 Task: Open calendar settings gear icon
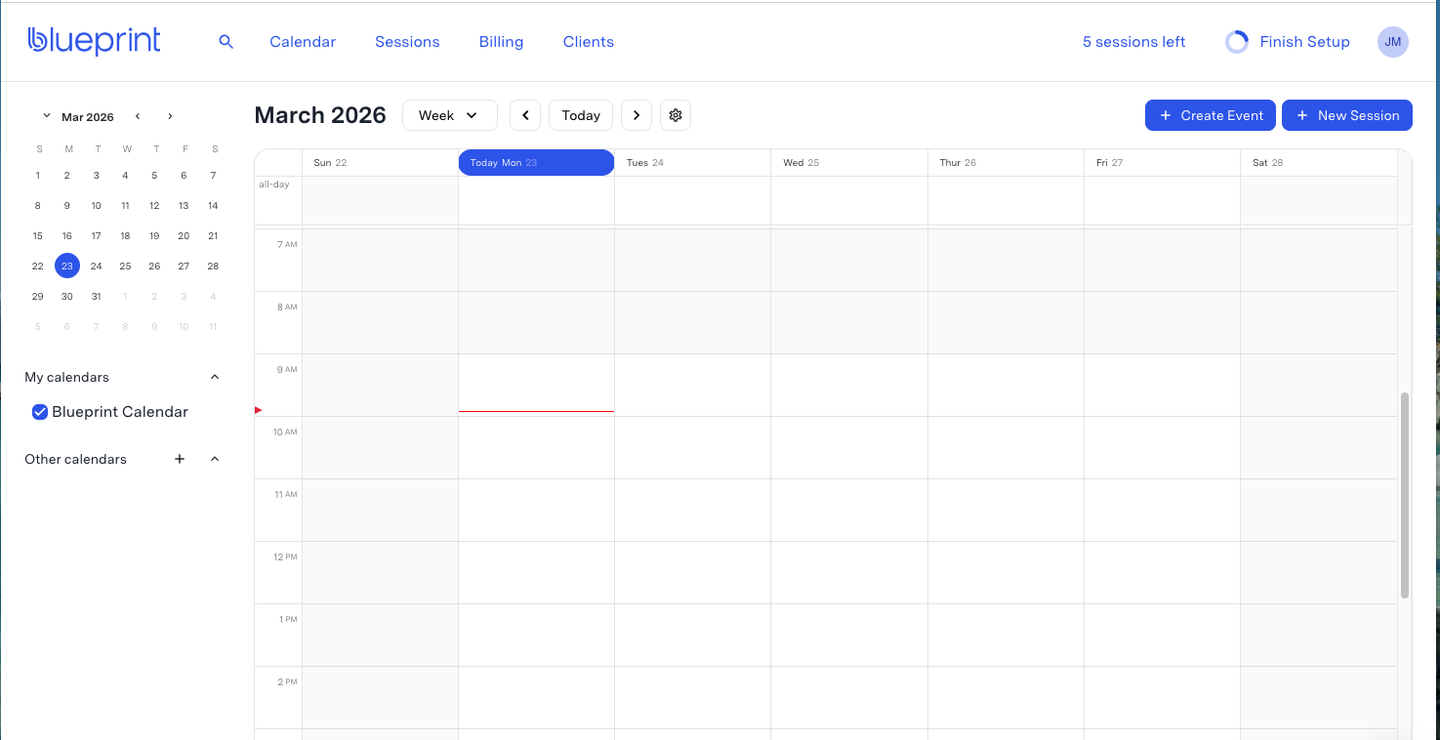(675, 115)
